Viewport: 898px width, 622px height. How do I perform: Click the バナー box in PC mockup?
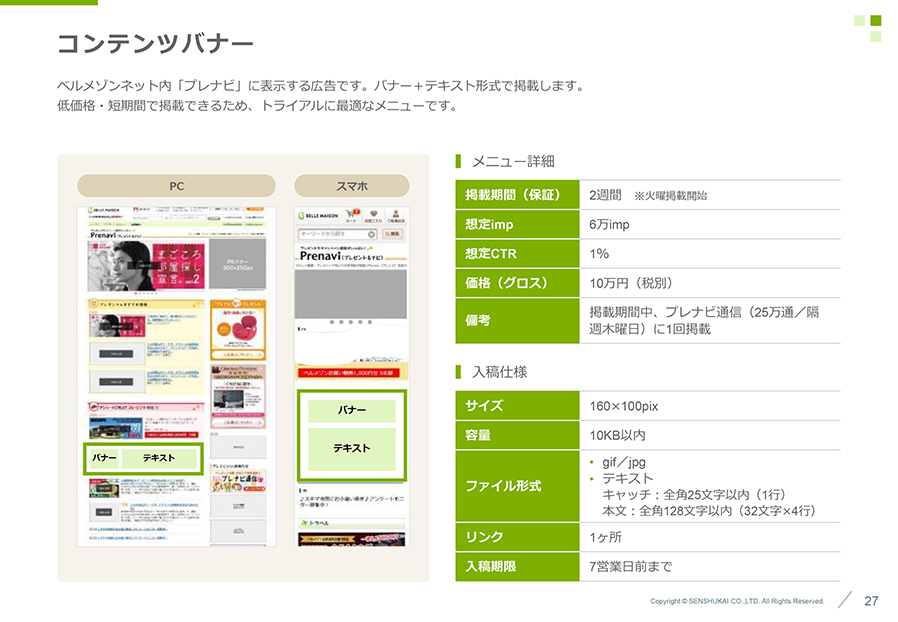104,458
